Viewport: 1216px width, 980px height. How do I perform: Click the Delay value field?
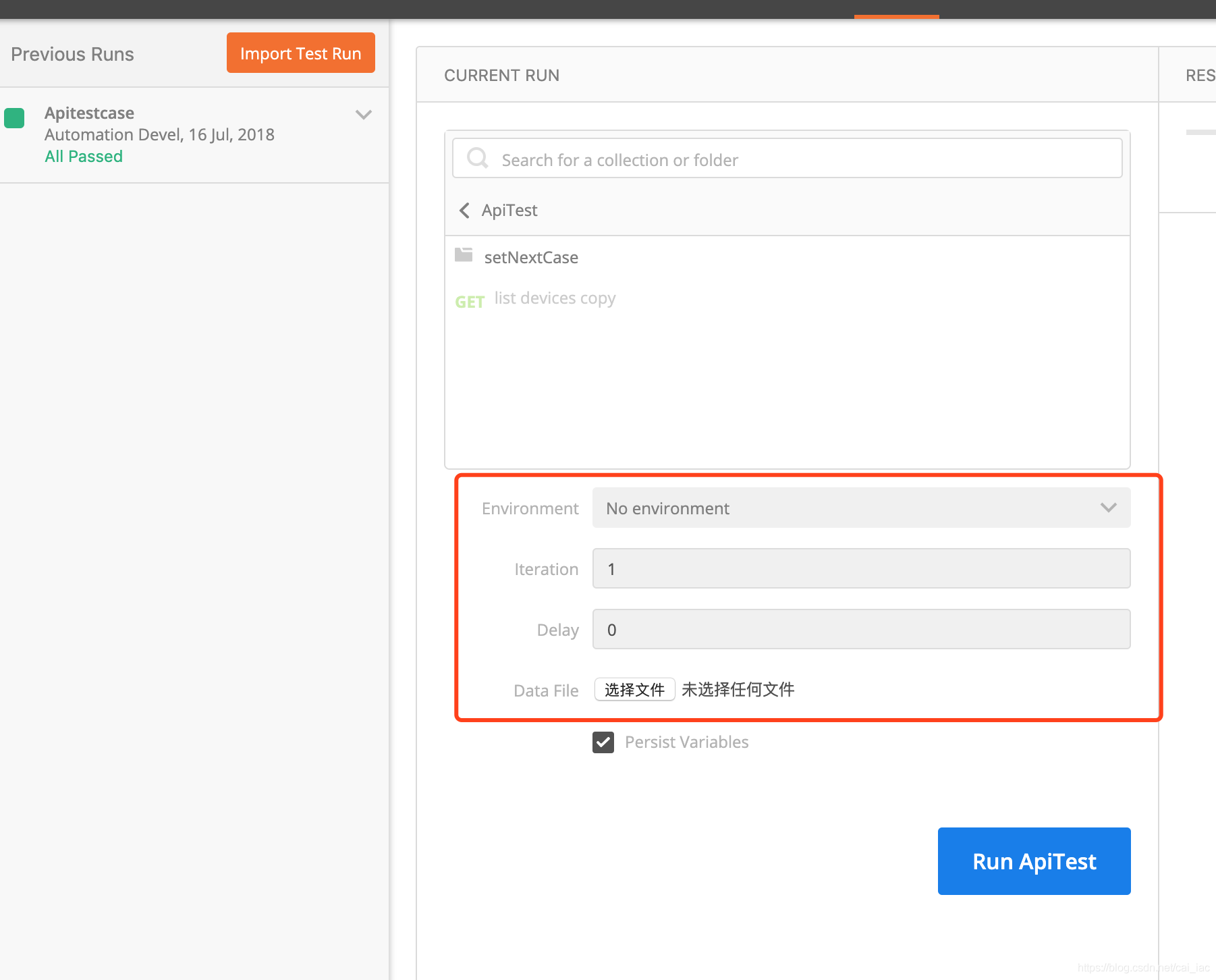point(861,629)
